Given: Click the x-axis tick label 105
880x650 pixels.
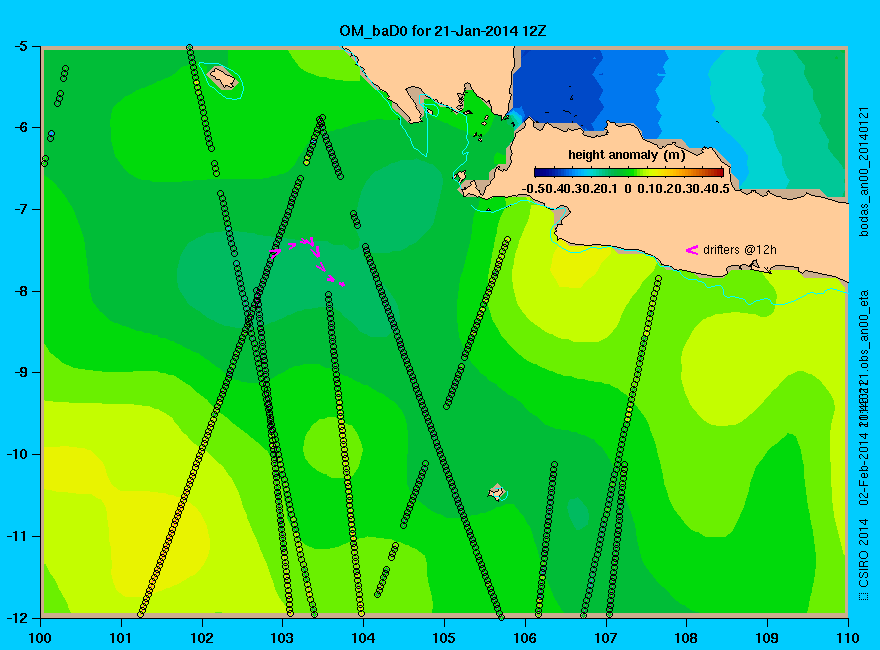Looking at the screenshot, I should click(444, 638).
